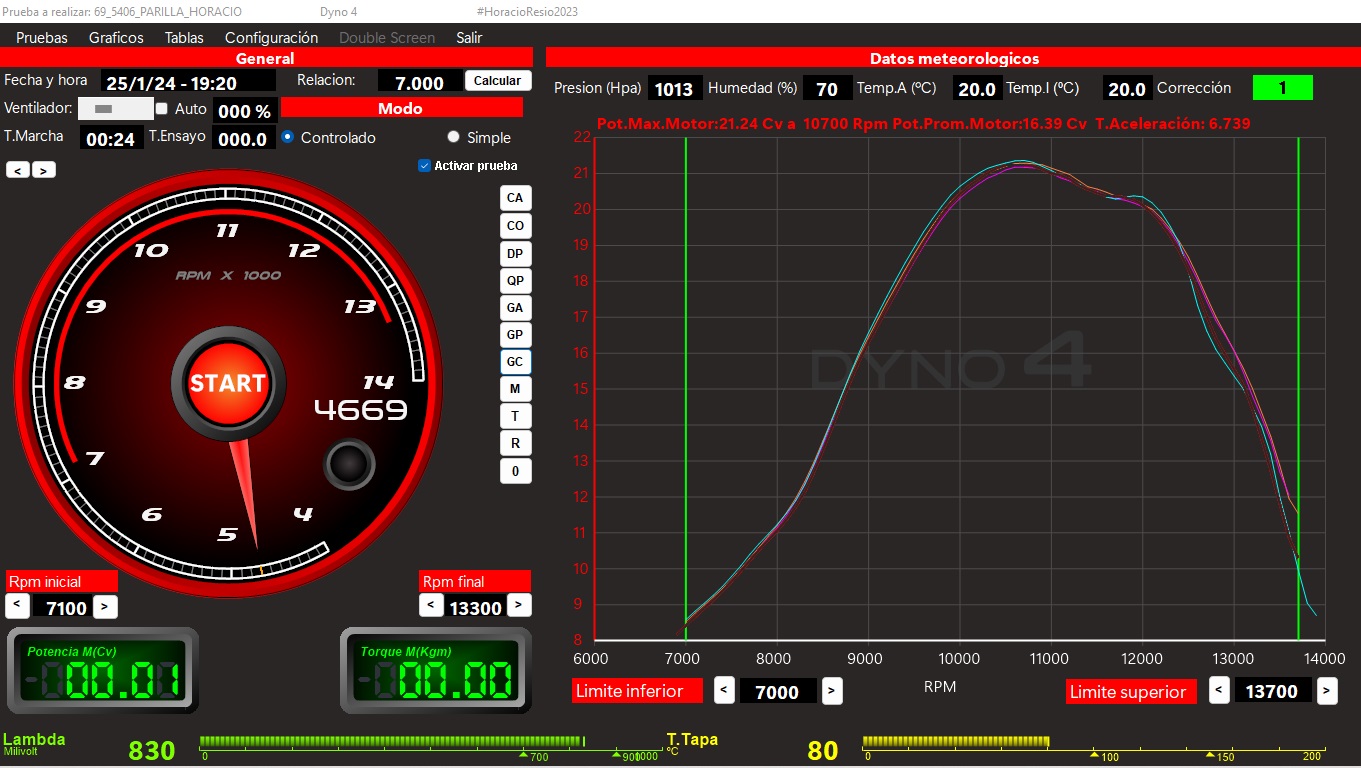Open the Configuración menu
The image size is (1361, 768).
pyautogui.click(x=271, y=38)
